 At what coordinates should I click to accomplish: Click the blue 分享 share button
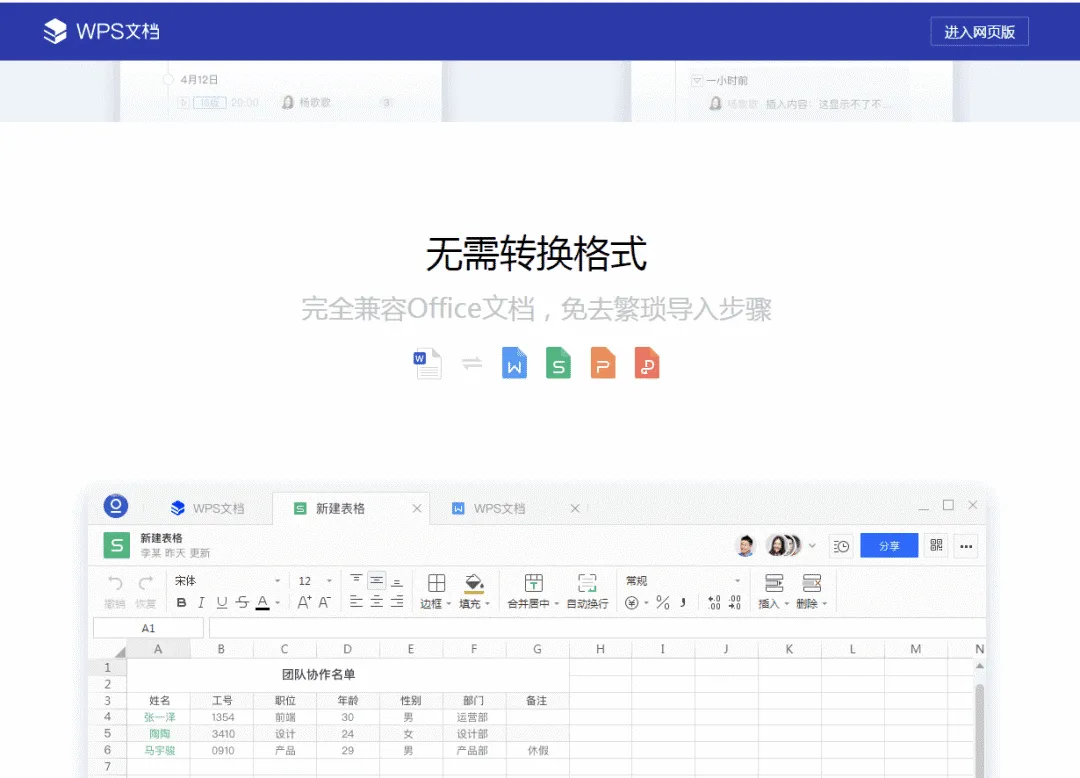click(x=889, y=546)
